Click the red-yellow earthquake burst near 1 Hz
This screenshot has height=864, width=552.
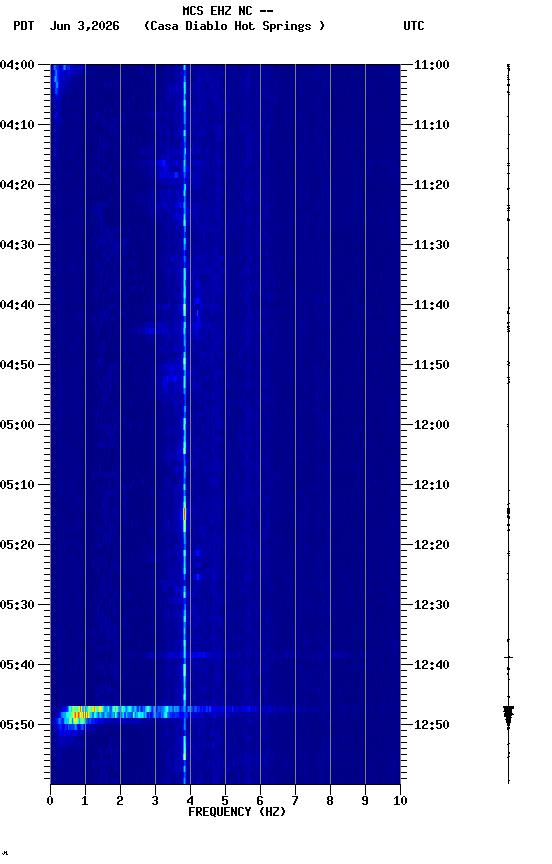click(80, 715)
